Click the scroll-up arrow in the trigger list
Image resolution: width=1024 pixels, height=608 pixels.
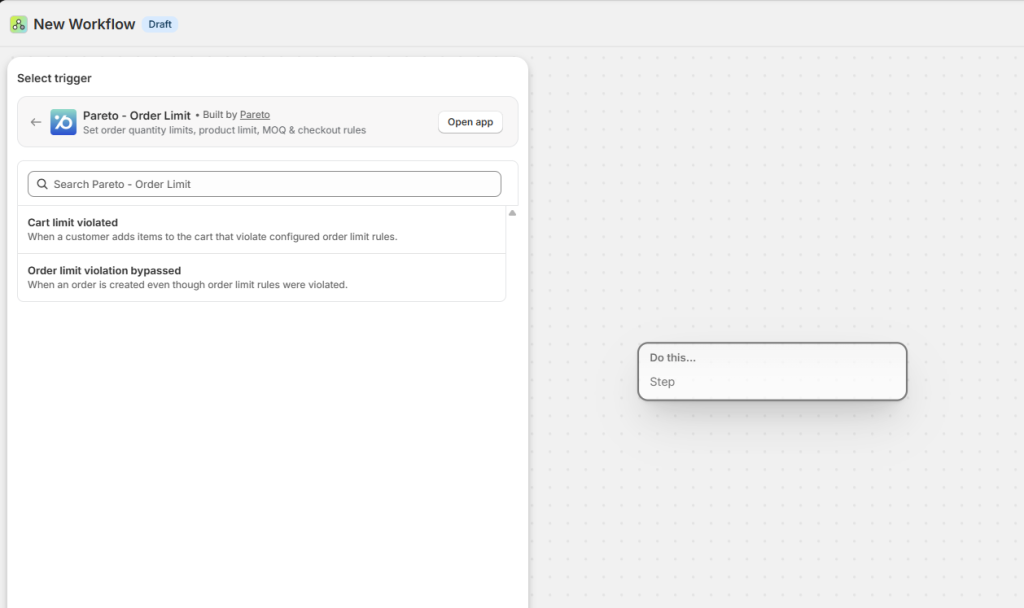(x=511, y=212)
